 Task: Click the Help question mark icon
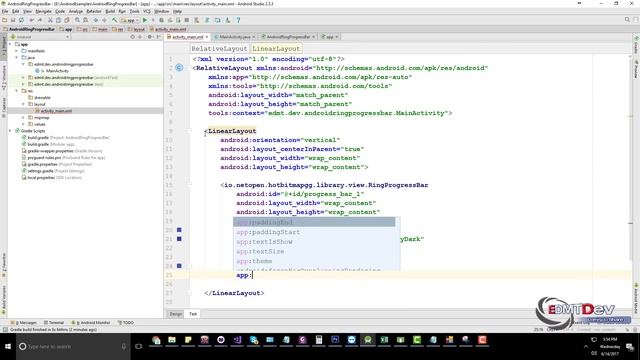pos(238,20)
